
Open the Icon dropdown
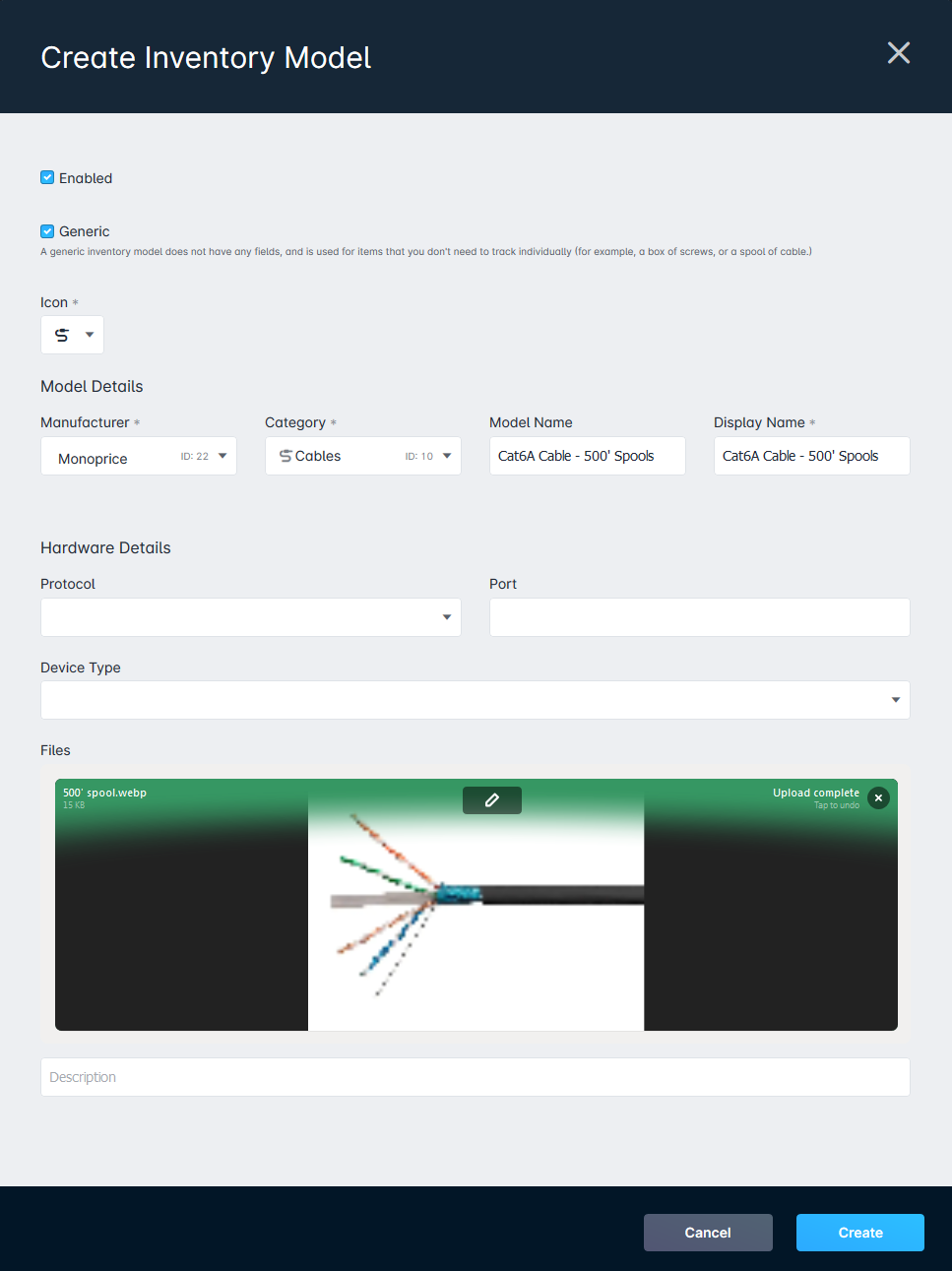(88, 335)
